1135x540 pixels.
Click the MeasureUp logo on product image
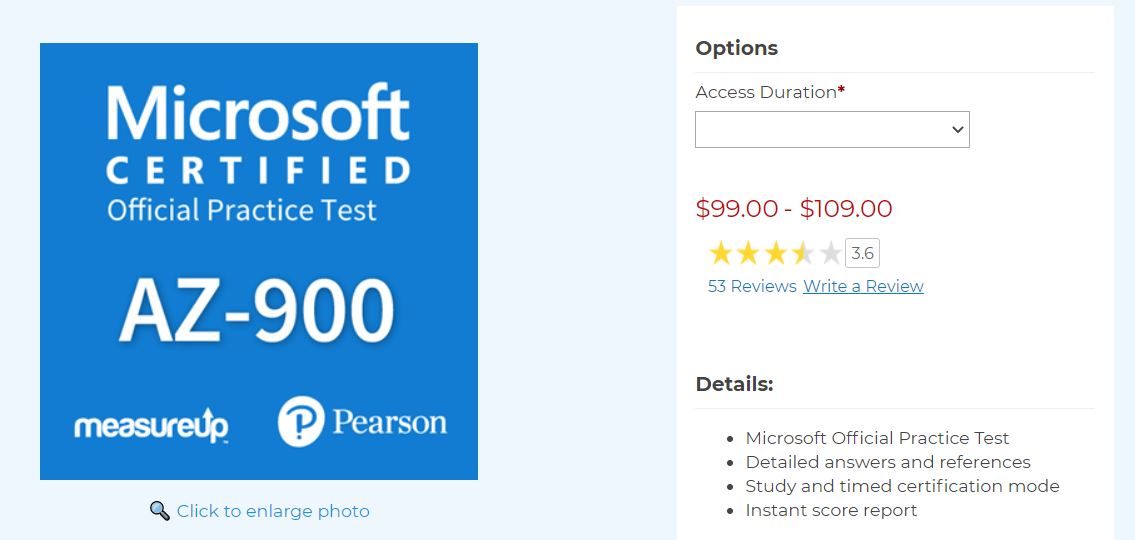(x=151, y=425)
